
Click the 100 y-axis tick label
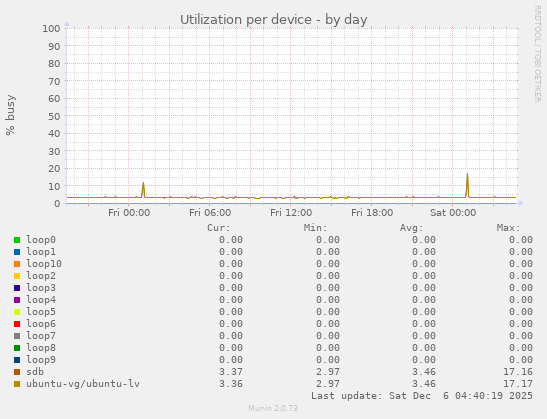[x=51, y=29]
